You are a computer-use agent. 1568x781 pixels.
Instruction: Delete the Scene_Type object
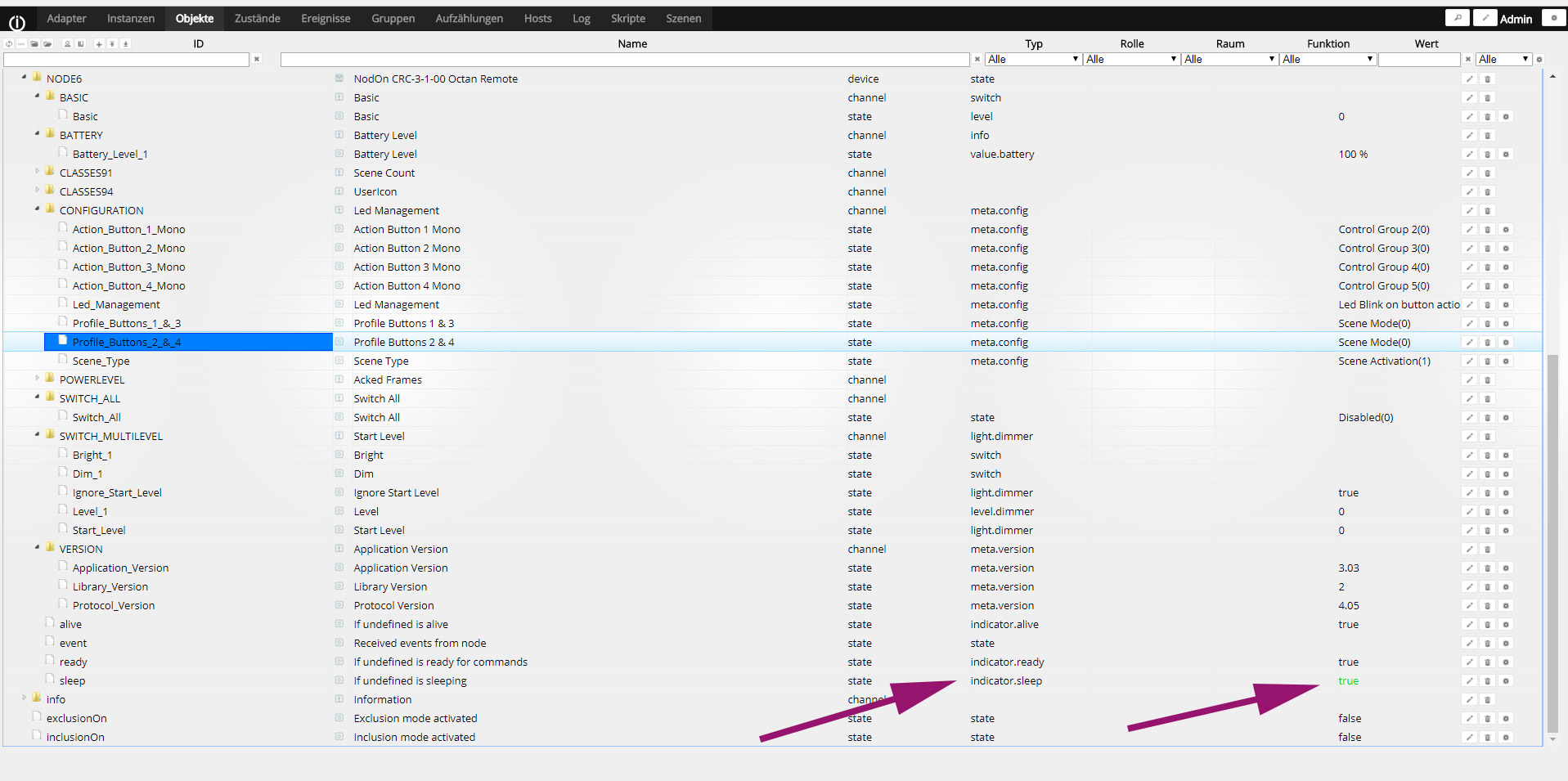[1488, 361]
